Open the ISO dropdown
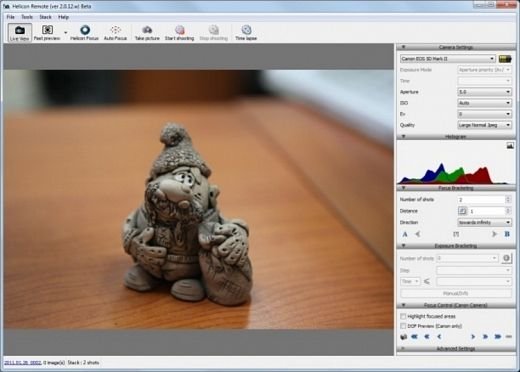 click(x=484, y=103)
